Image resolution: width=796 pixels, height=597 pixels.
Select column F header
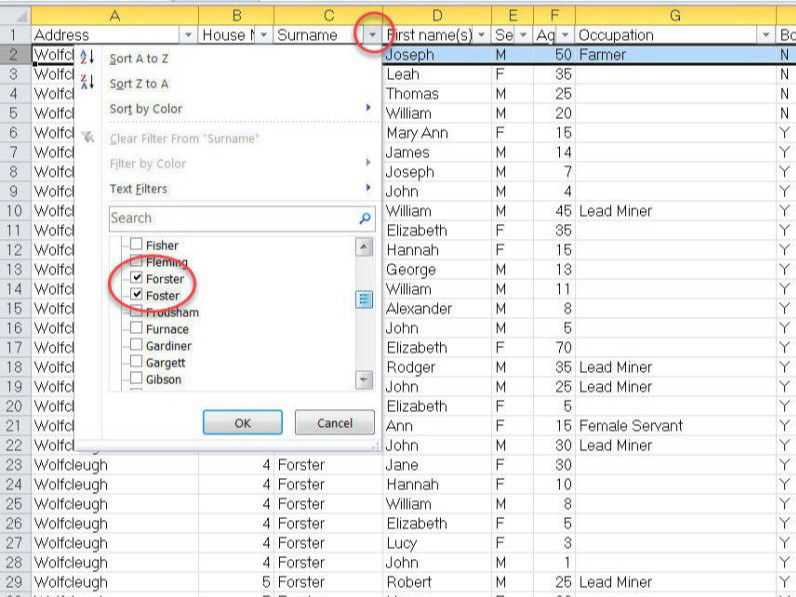554,16
